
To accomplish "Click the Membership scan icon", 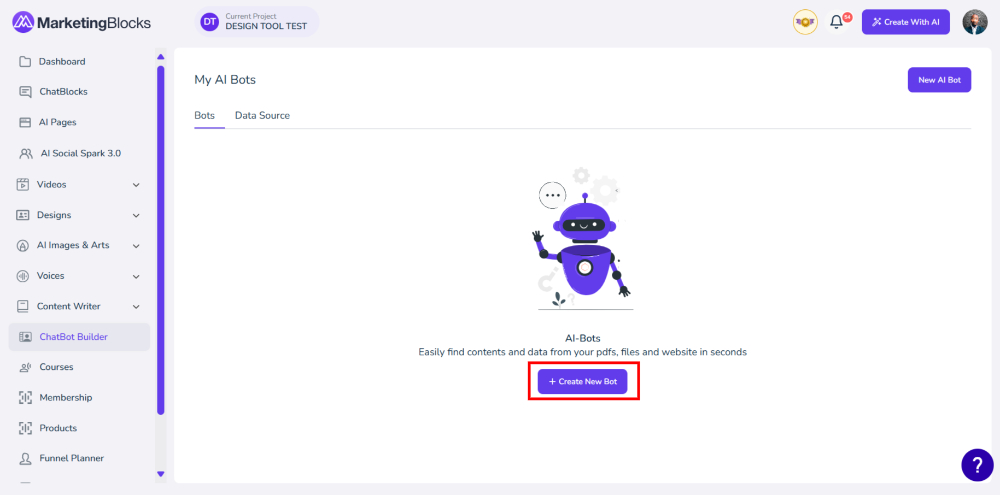I will pos(26,398).
